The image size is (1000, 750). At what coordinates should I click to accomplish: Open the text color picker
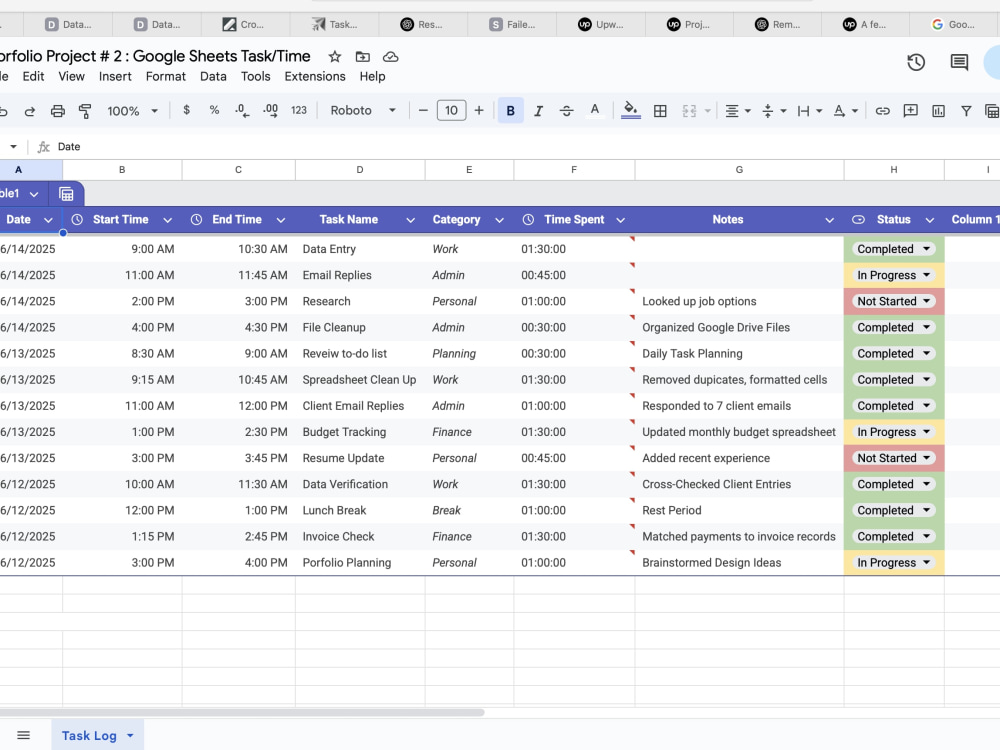coord(594,111)
